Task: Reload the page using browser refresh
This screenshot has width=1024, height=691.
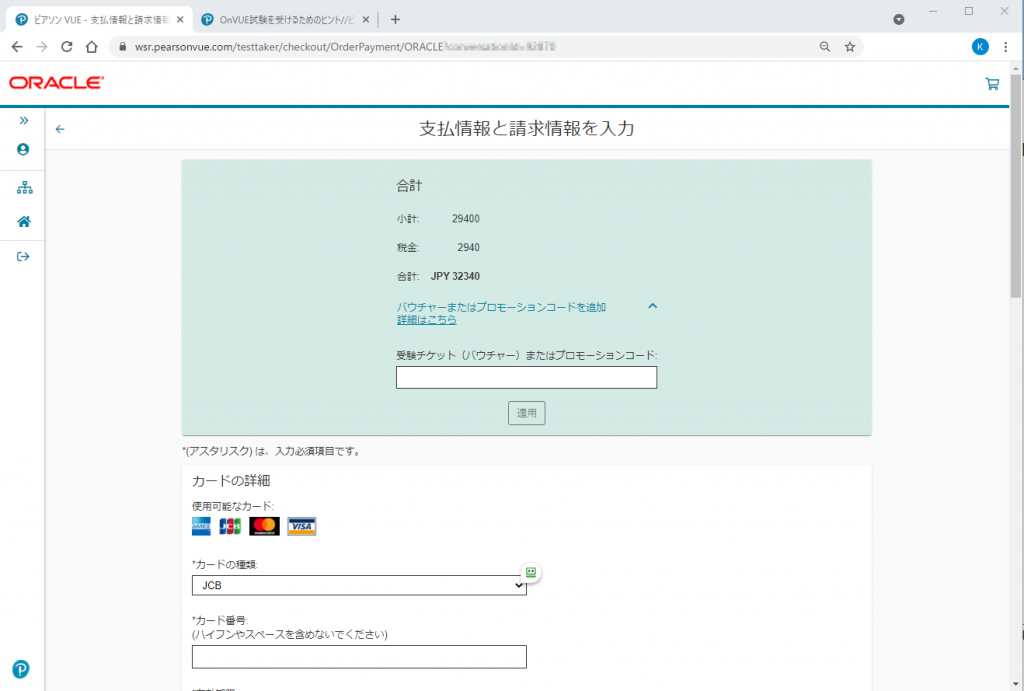Action: click(x=67, y=46)
